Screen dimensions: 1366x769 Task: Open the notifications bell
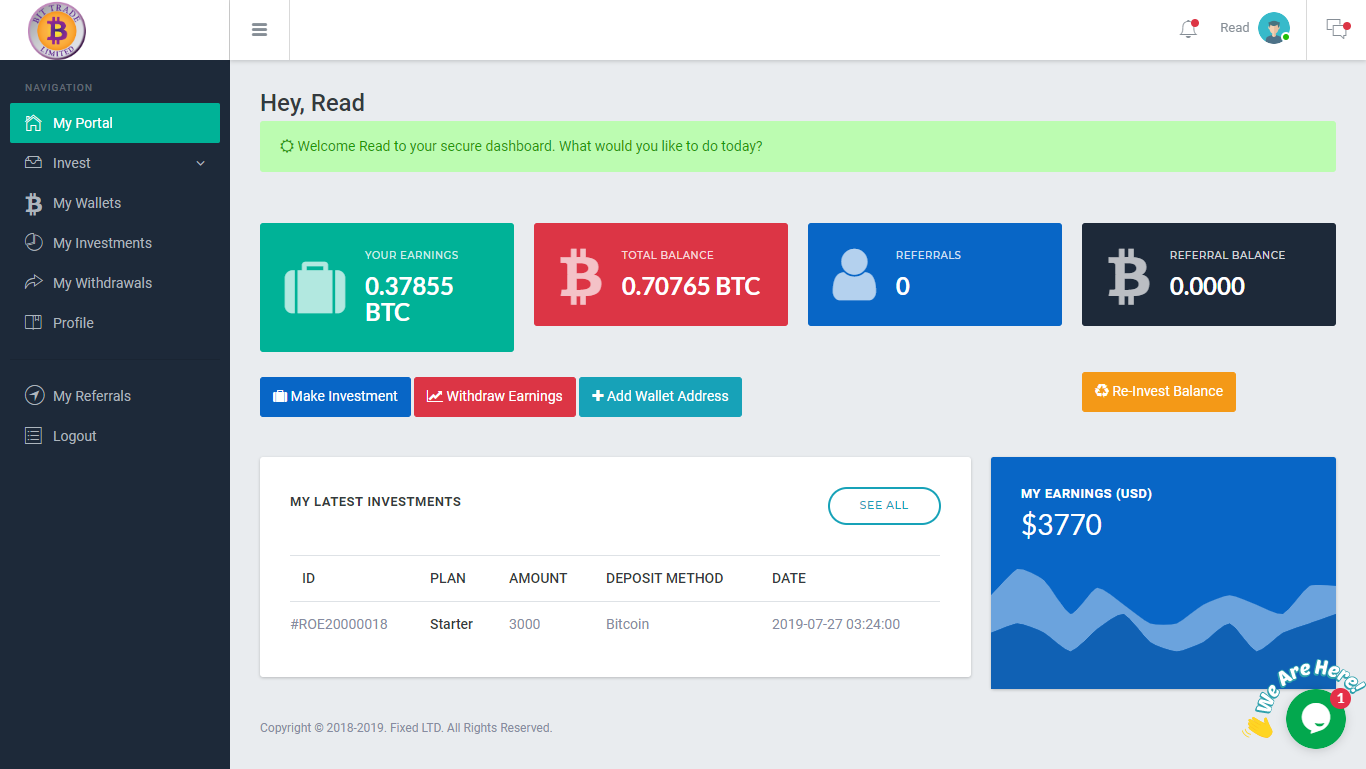[1188, 29]
